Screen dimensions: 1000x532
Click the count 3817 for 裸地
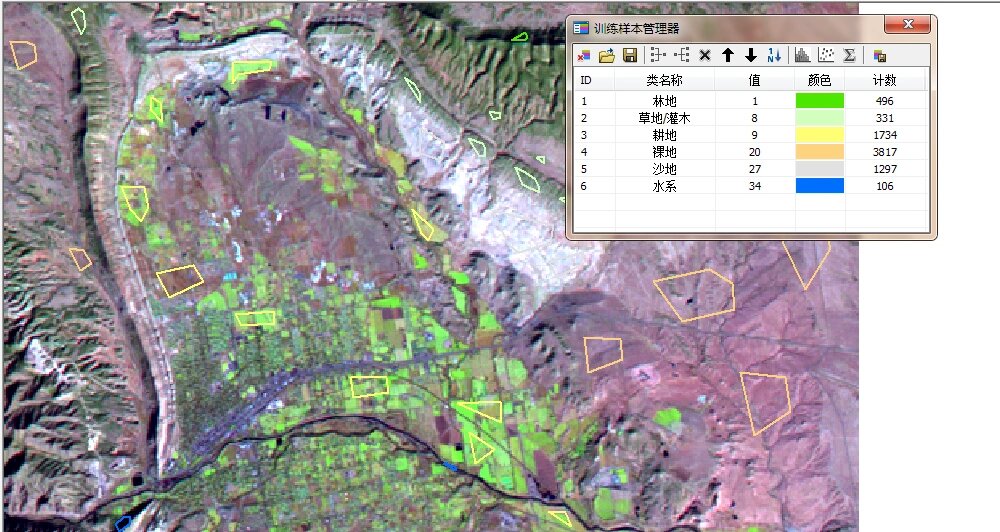pyautogui.click(x=885, y=152)
